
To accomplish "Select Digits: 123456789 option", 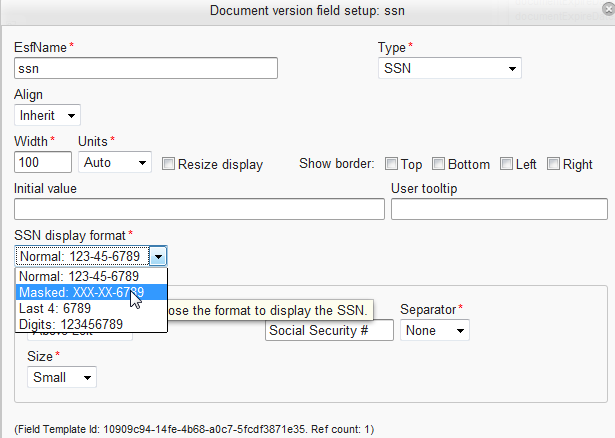I will (91, 324).
